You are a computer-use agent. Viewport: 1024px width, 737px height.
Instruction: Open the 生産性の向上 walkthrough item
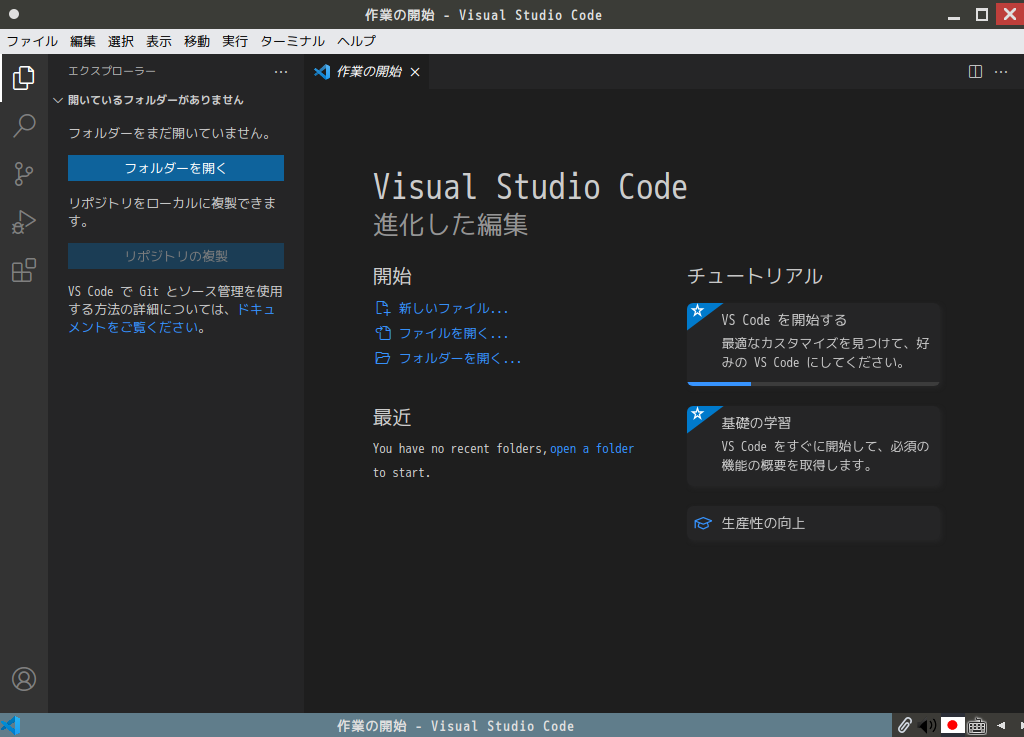(x=814, y=524)
